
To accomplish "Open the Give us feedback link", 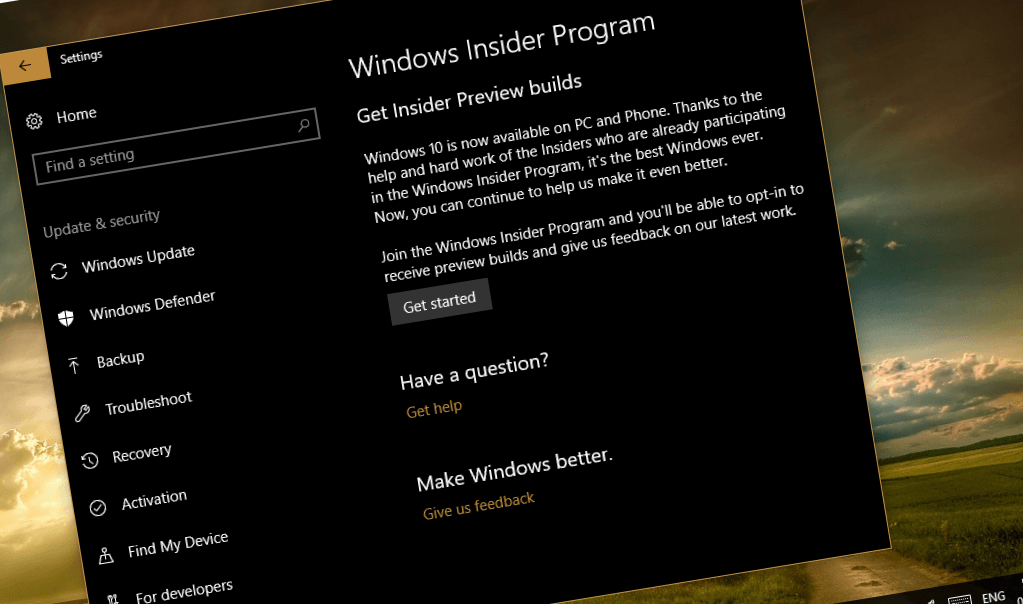I will [x=479, y=506].
